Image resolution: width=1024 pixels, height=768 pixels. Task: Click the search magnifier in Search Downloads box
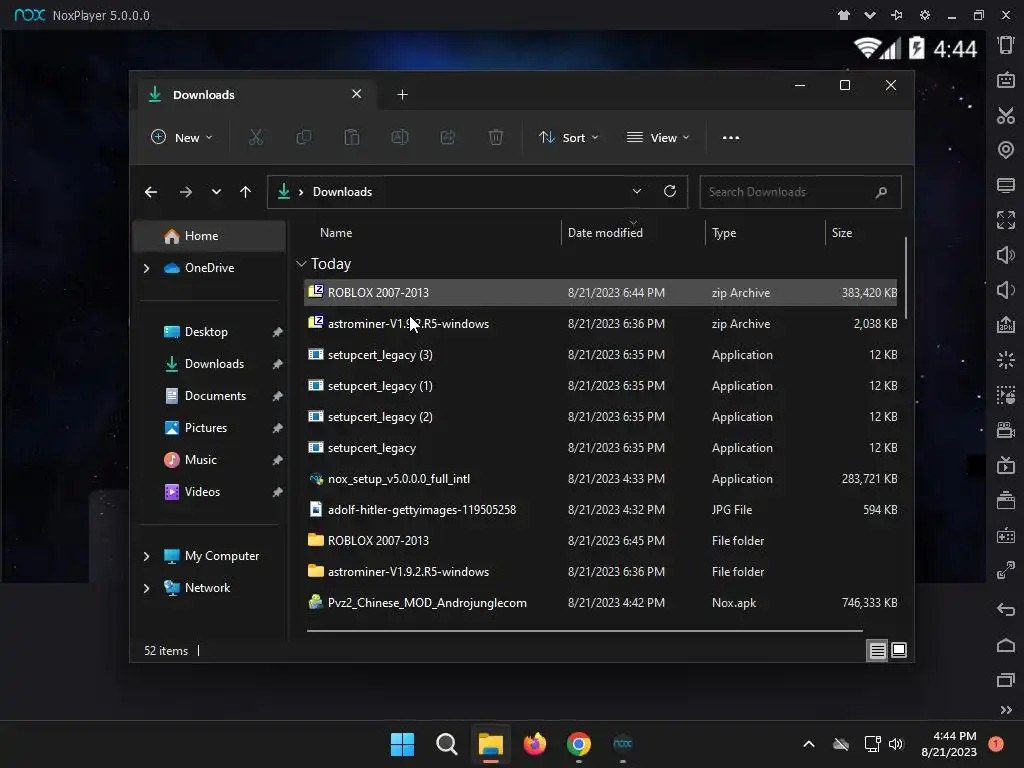pyautogui.click(x=881, y=192)
